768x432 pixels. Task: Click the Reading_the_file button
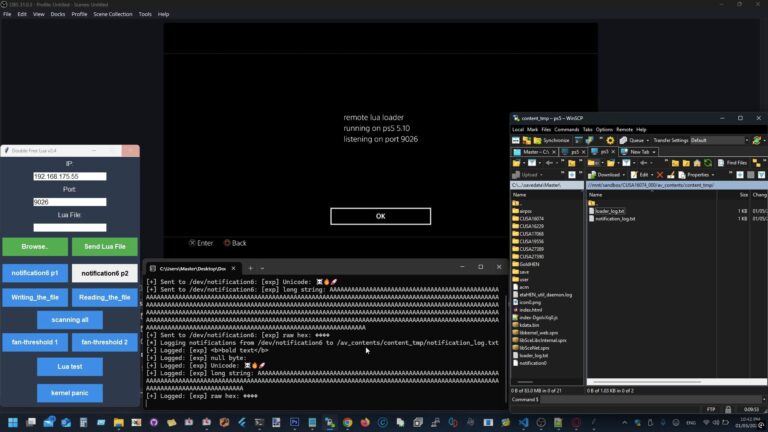point(105,297)
